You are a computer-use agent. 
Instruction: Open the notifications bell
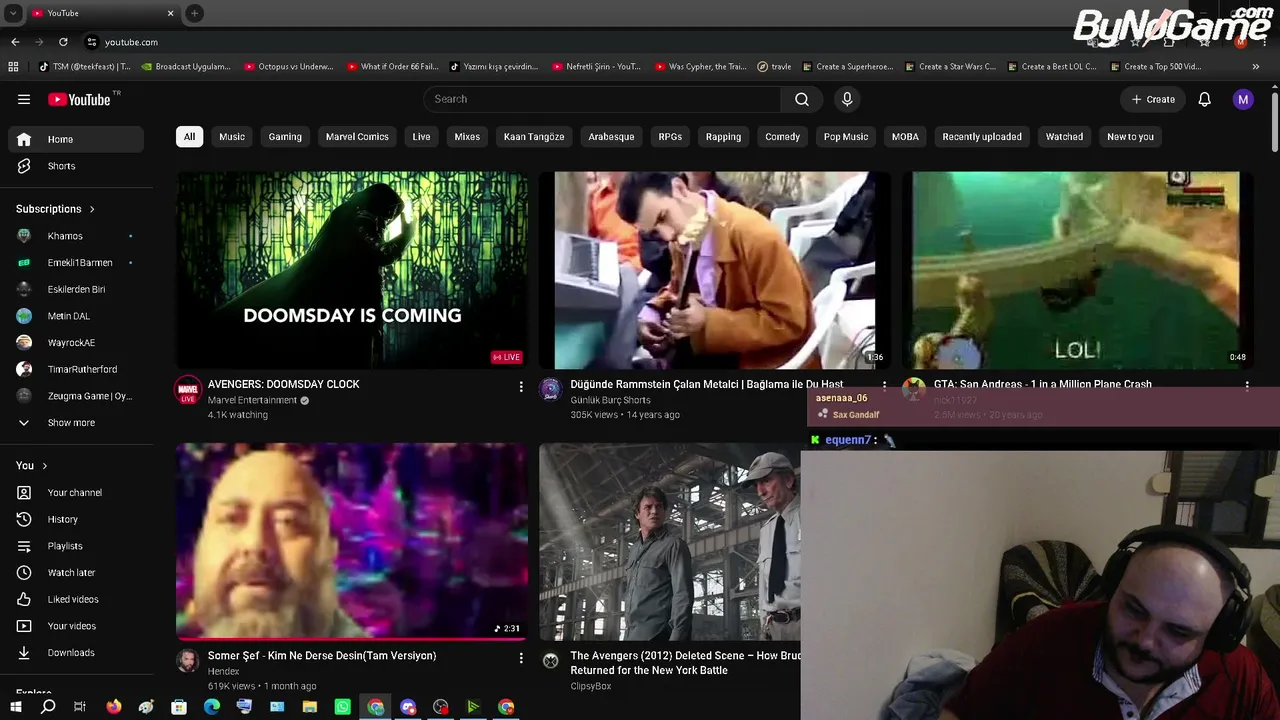(x=1205, y=99)
